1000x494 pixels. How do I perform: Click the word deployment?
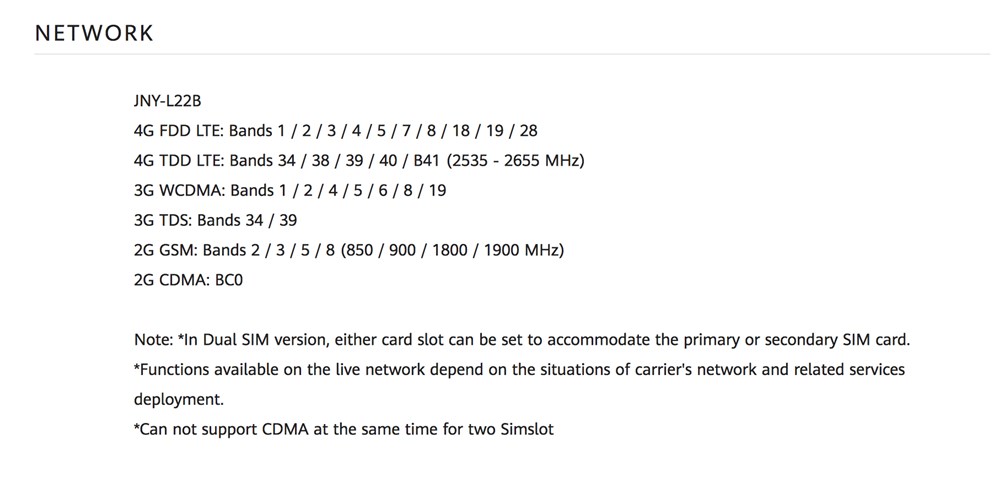tap(179, 399)
